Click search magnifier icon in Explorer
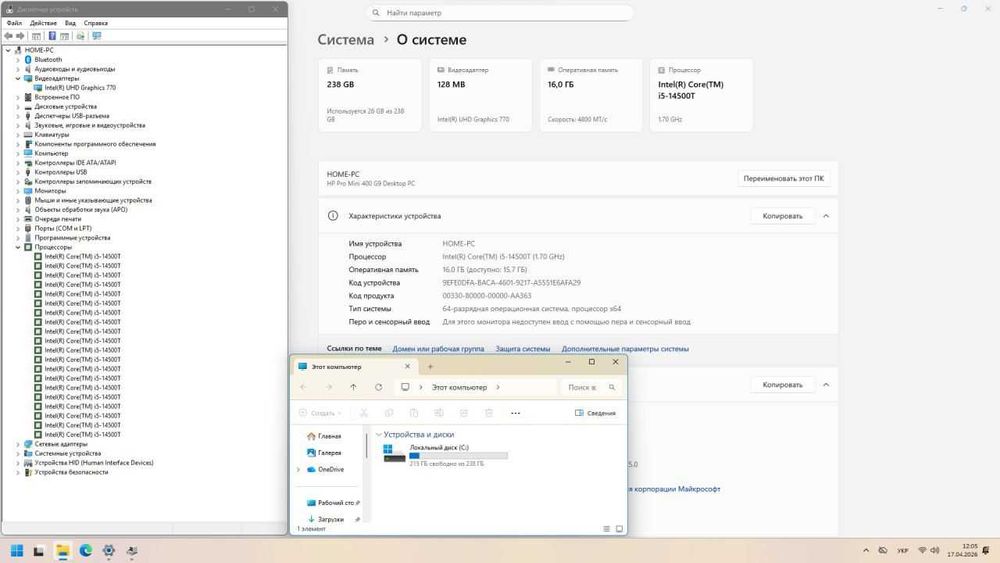The height and width of the screenshot is (563, 1000). (612, 387)
